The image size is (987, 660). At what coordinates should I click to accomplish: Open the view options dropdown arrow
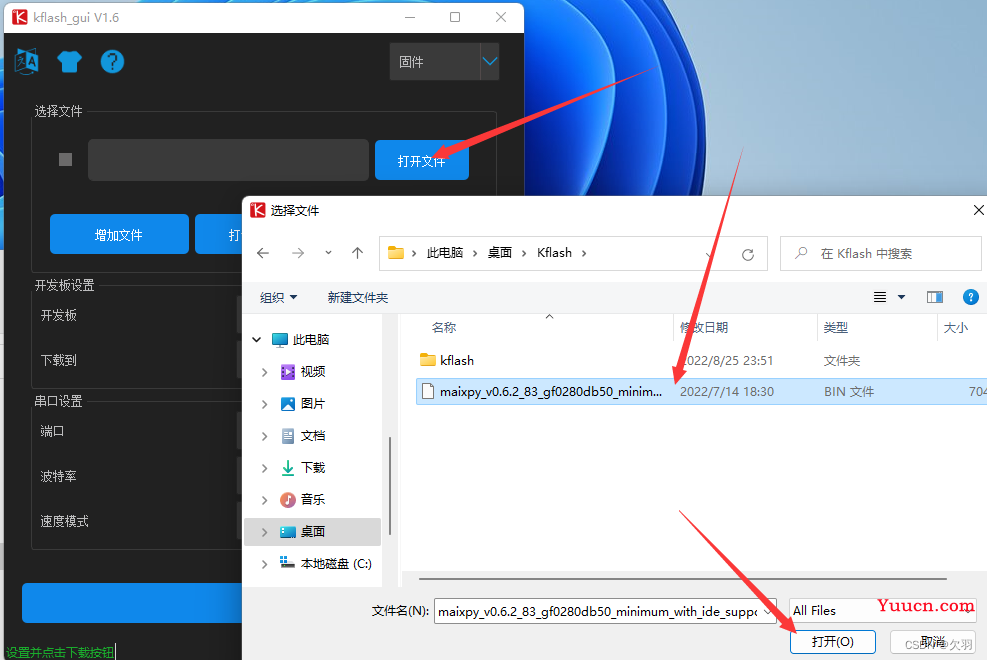[901, 297]
